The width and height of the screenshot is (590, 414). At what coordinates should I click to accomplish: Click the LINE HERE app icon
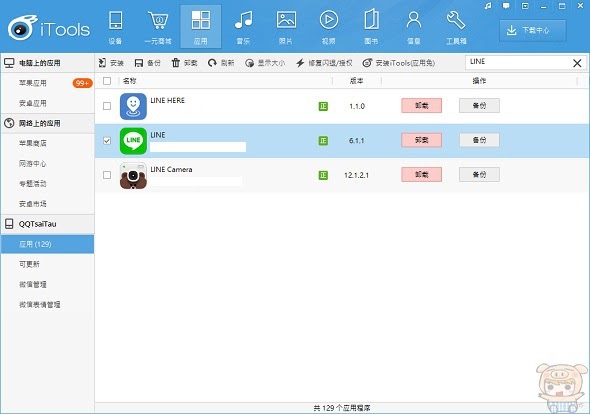(133, 106)
